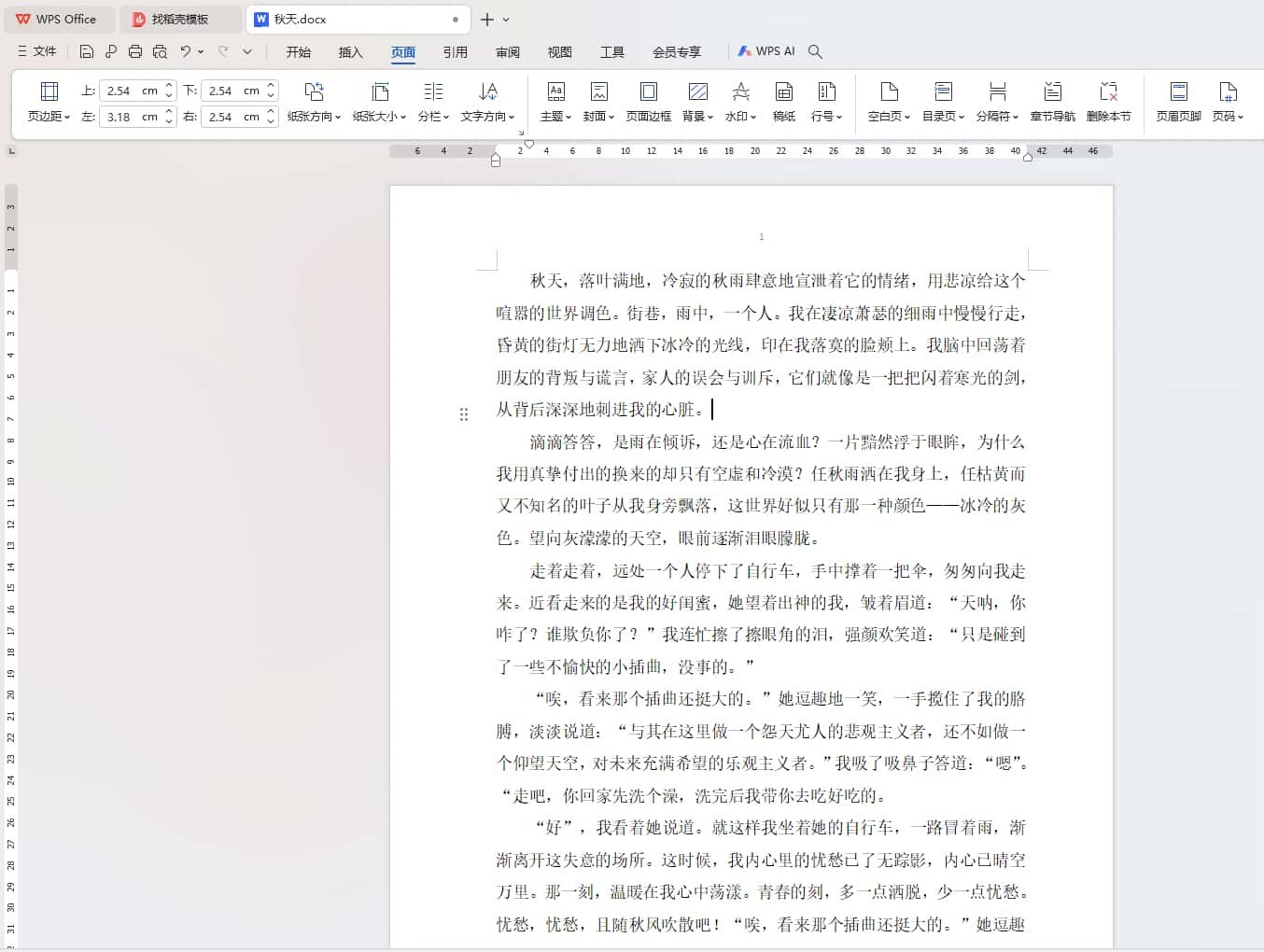Click the left margin 3.18 input field
The image size is (1264, 952).
[x=131, y=117]
